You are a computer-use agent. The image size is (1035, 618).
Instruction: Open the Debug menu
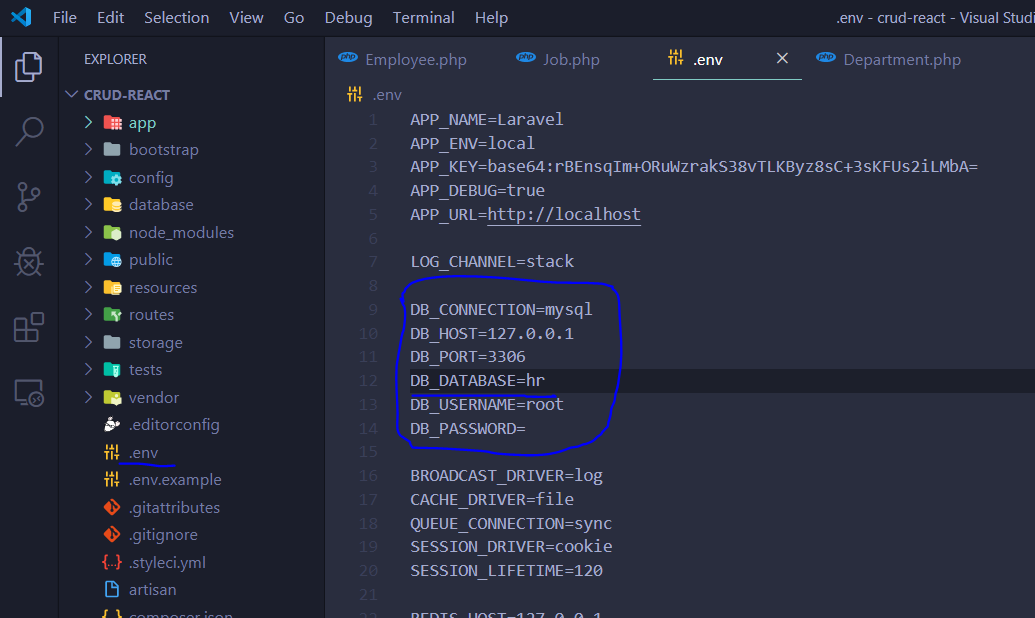point(348,17)
